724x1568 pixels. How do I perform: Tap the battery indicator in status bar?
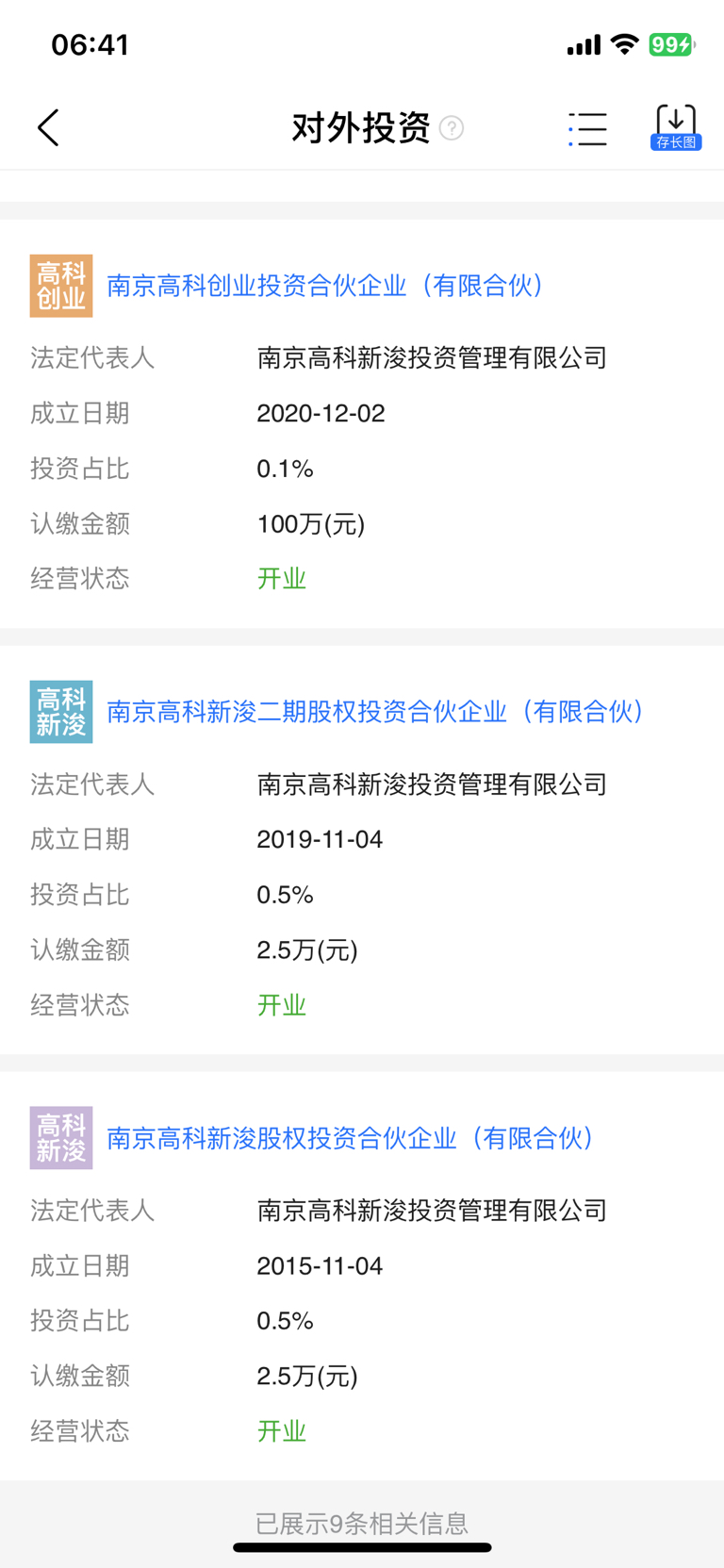pyautogui.click(x=670, y=44)
